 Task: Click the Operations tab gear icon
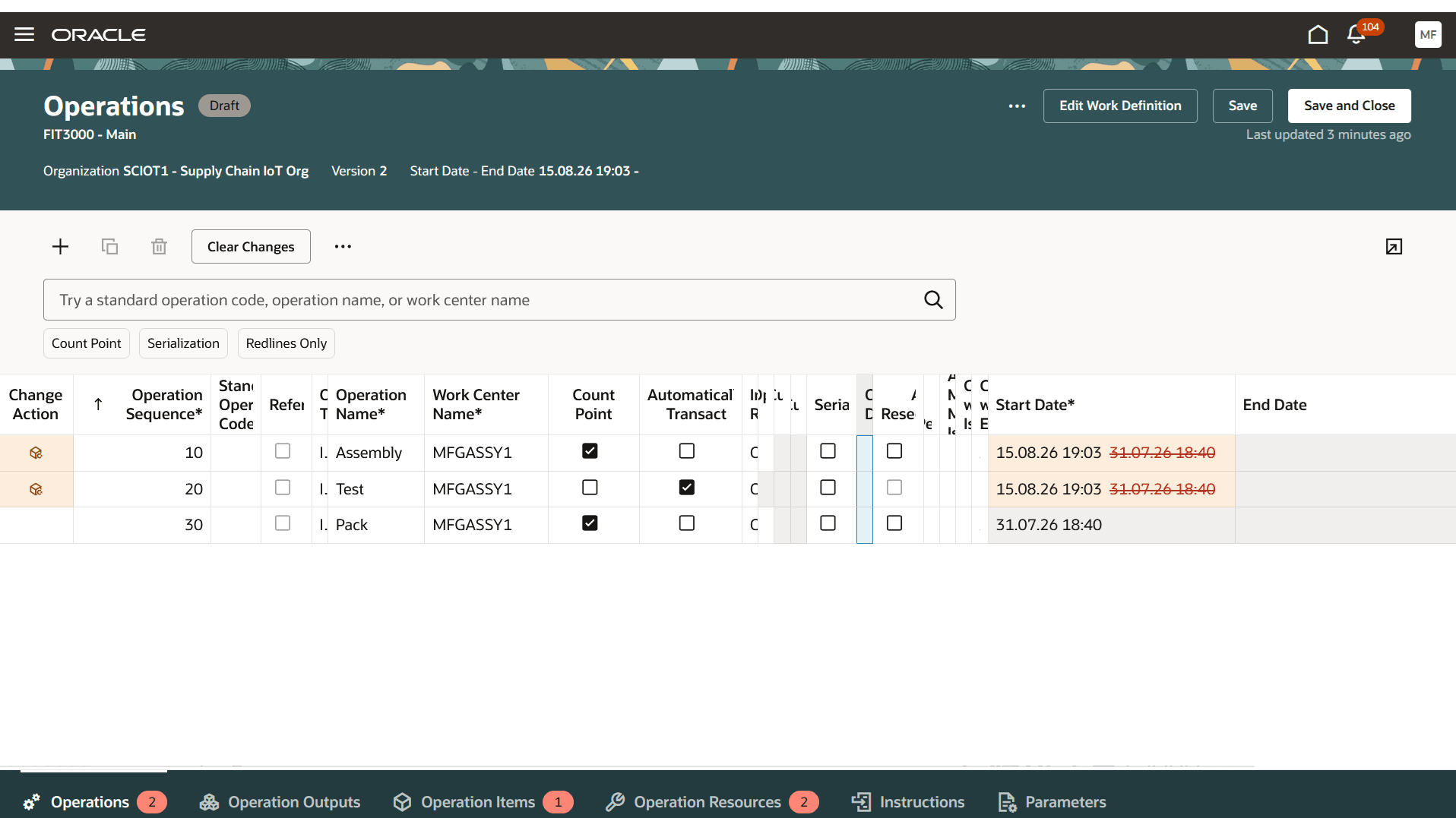pos(31,802)
